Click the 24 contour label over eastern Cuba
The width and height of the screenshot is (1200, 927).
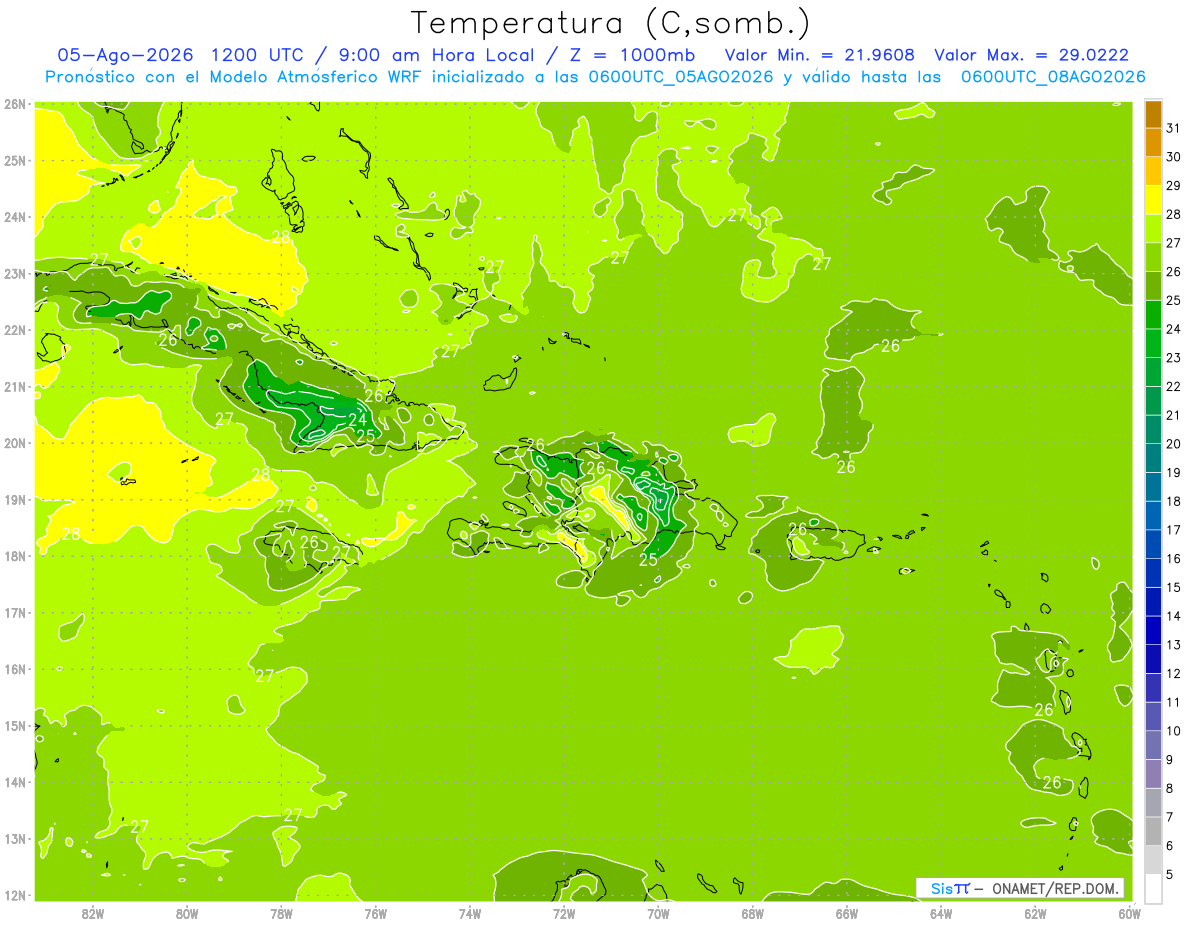click(x=357, y=420)
